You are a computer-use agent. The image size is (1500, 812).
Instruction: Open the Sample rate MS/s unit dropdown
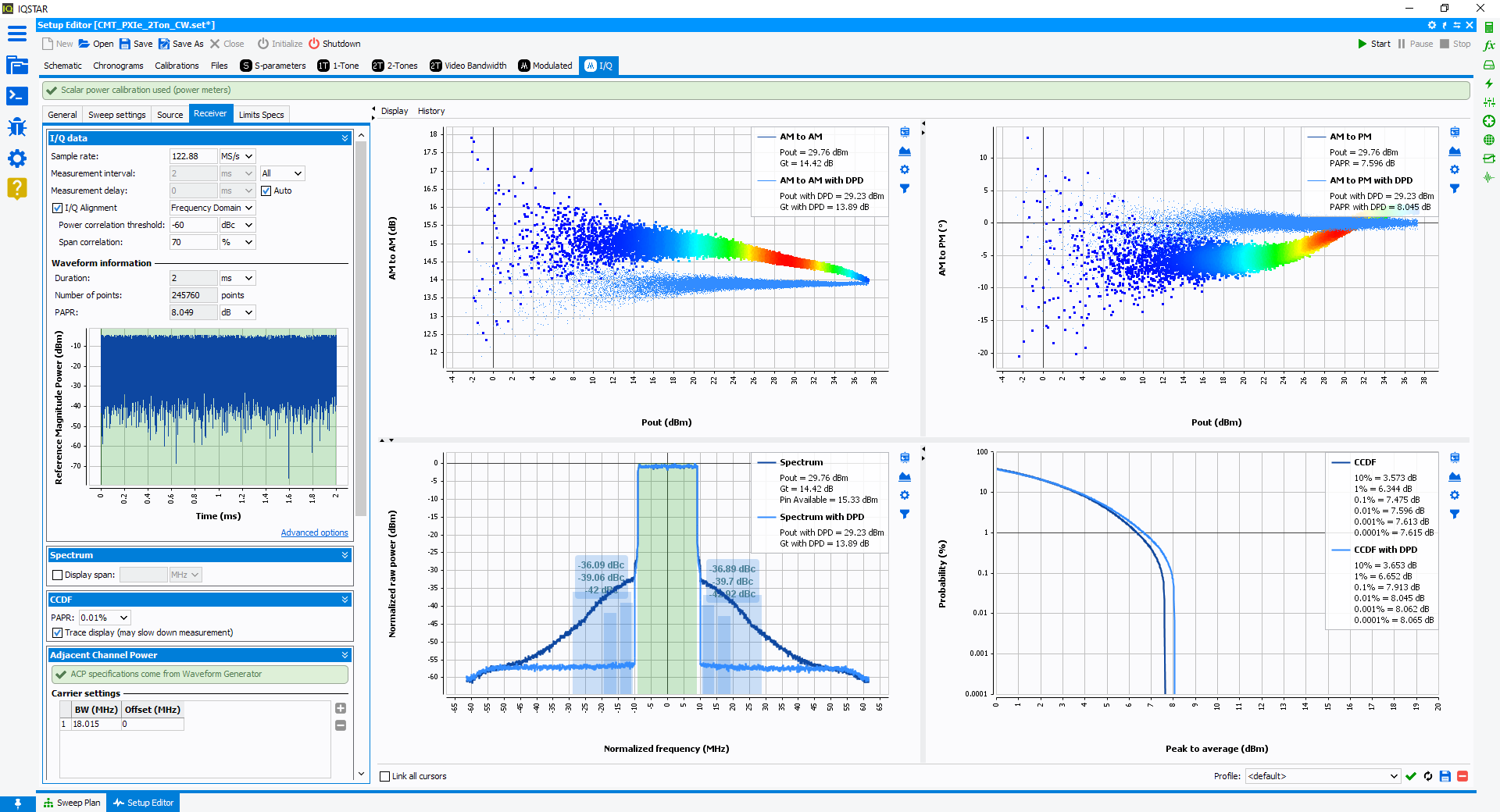(237, 156)
